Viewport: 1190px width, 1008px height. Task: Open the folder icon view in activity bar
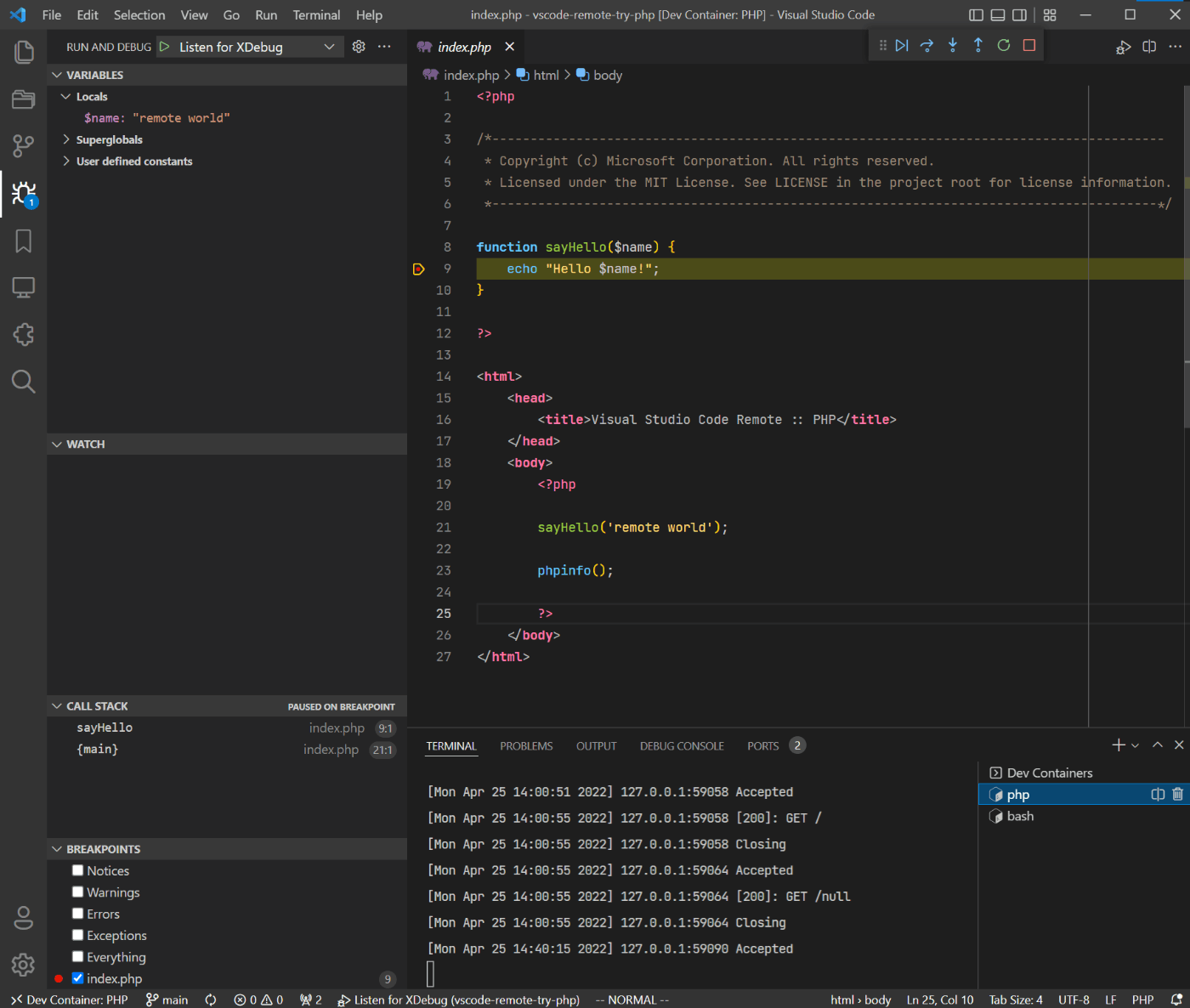coord(24,99)
